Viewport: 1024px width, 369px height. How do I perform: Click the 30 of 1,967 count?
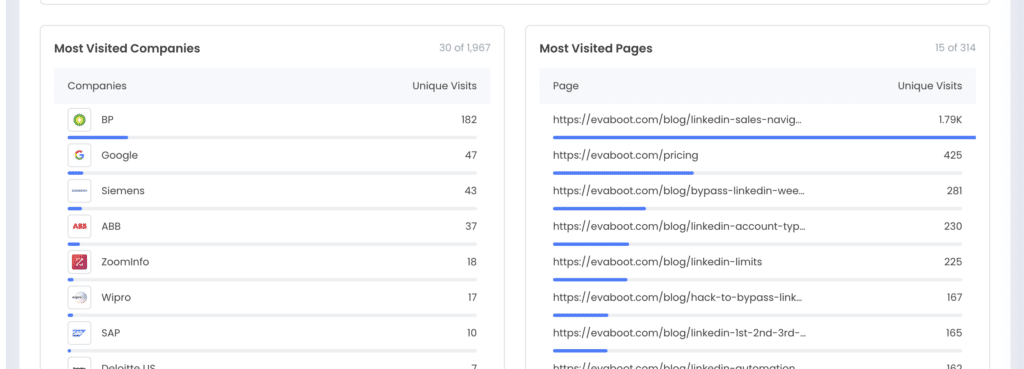pos(464,48)
